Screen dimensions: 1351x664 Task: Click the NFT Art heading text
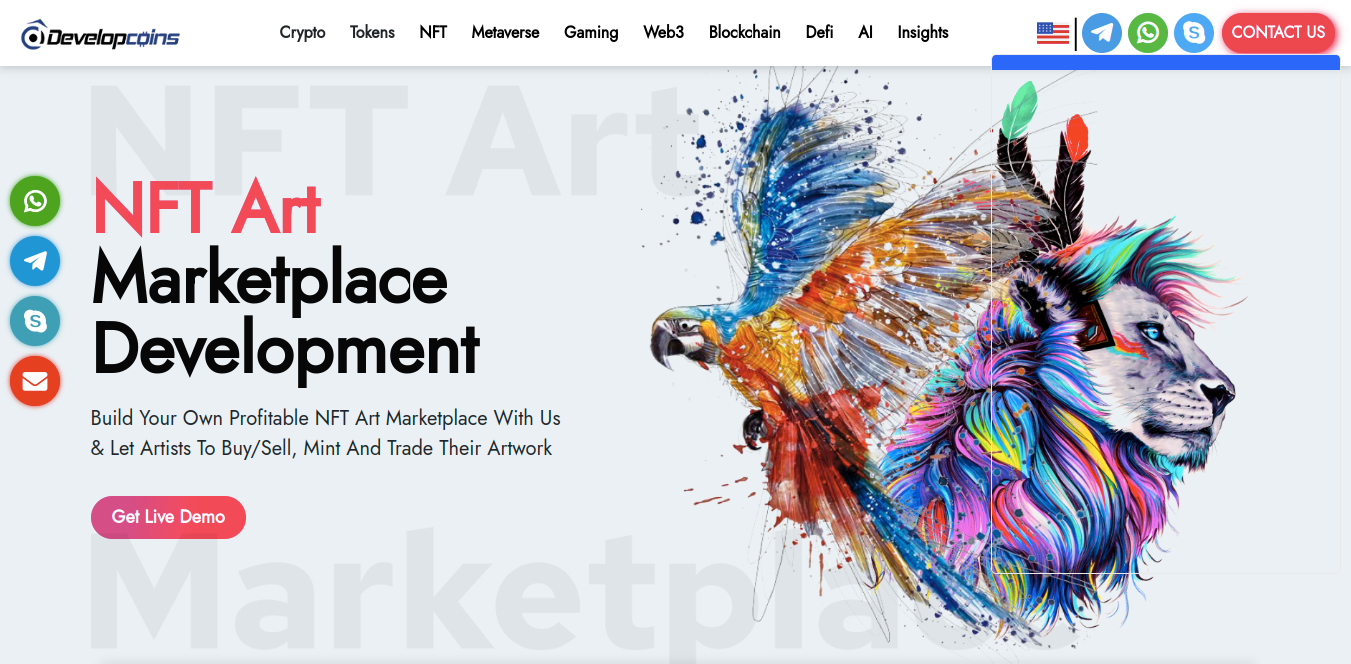[x=206, y=208]
